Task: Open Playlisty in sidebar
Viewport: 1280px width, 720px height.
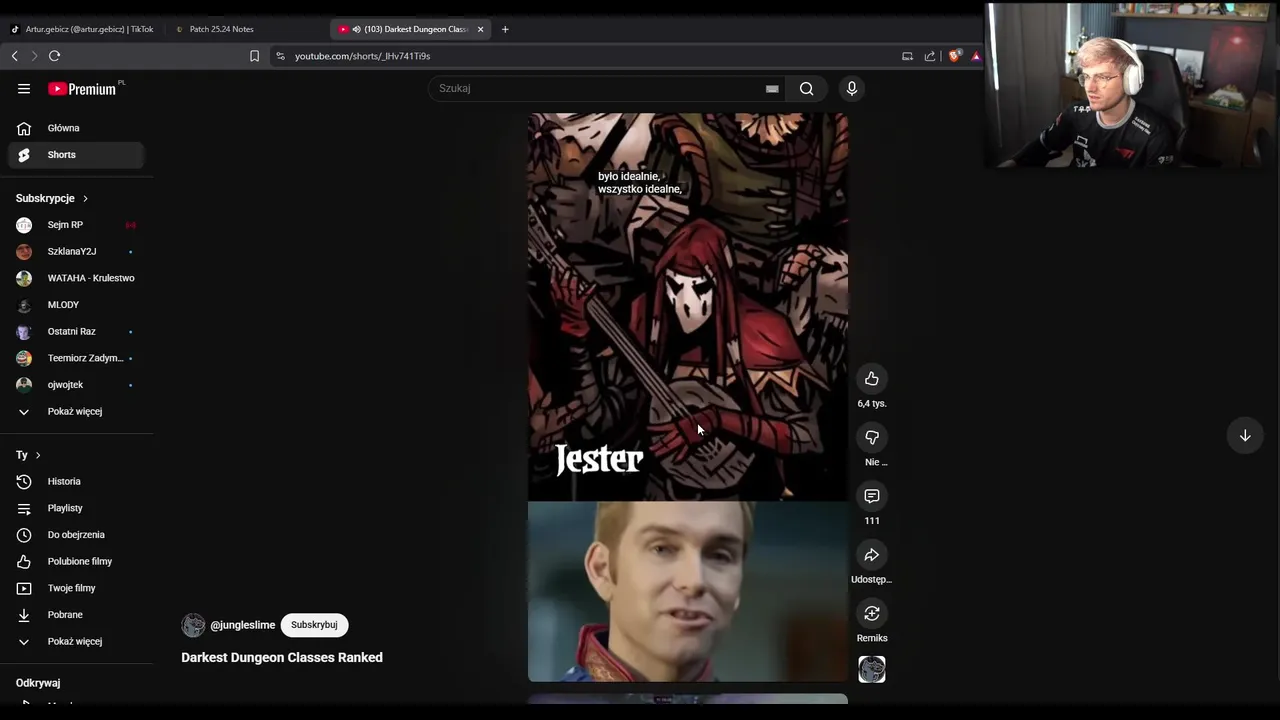Action: (76, 508)
